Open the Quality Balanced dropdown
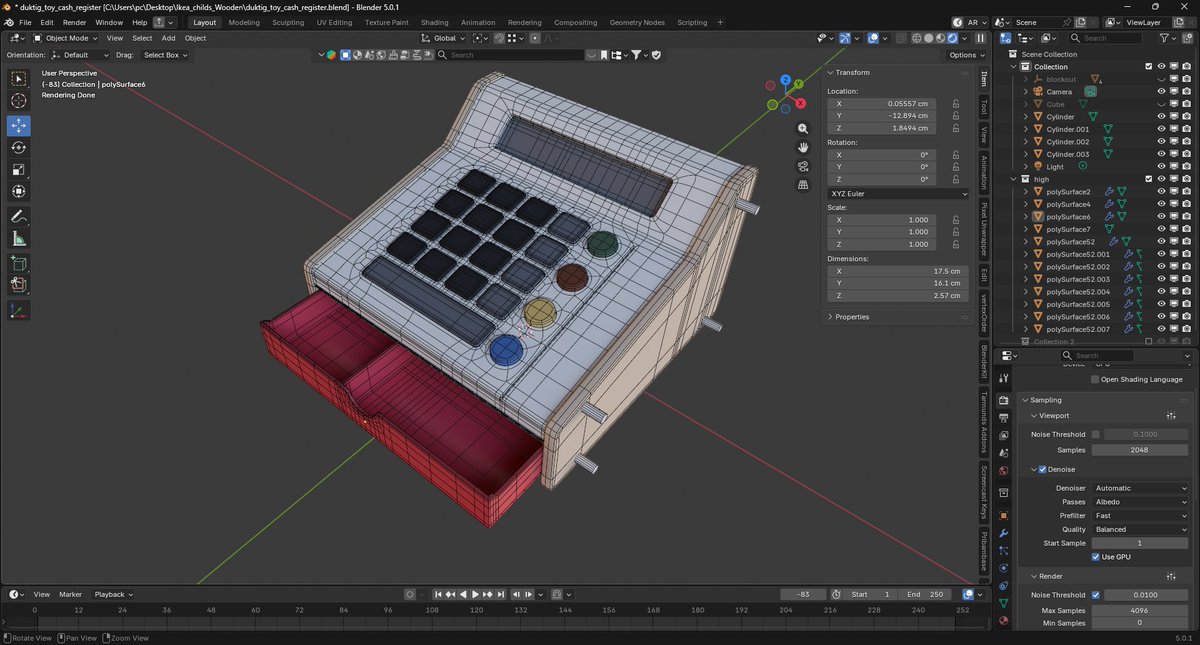 [1140, 530]
